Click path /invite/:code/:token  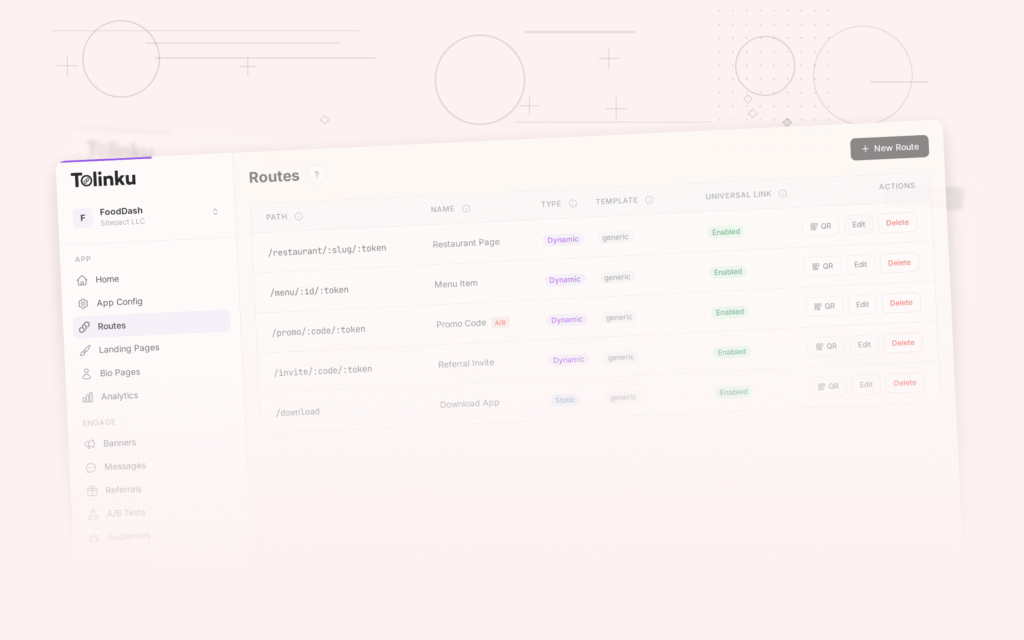[x=323, y=371]
